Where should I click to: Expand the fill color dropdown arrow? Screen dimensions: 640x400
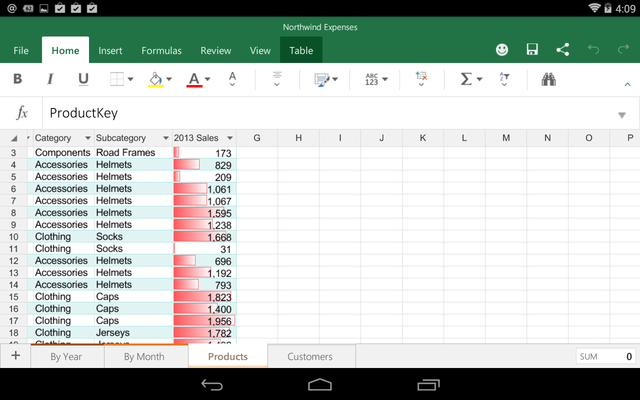(169, 79)
